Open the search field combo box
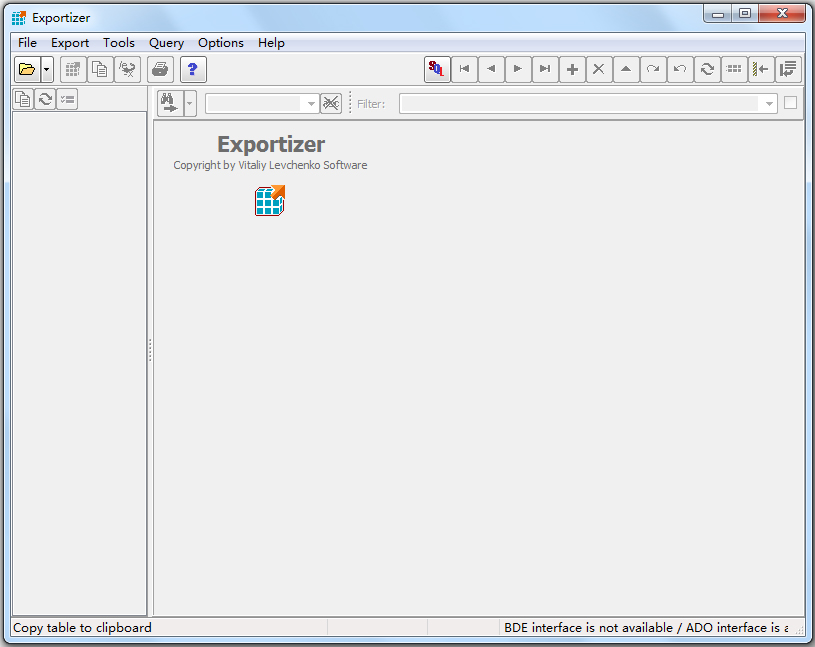Image resolution: width=815 pixels, height=647 pixels. coord(262,104)
